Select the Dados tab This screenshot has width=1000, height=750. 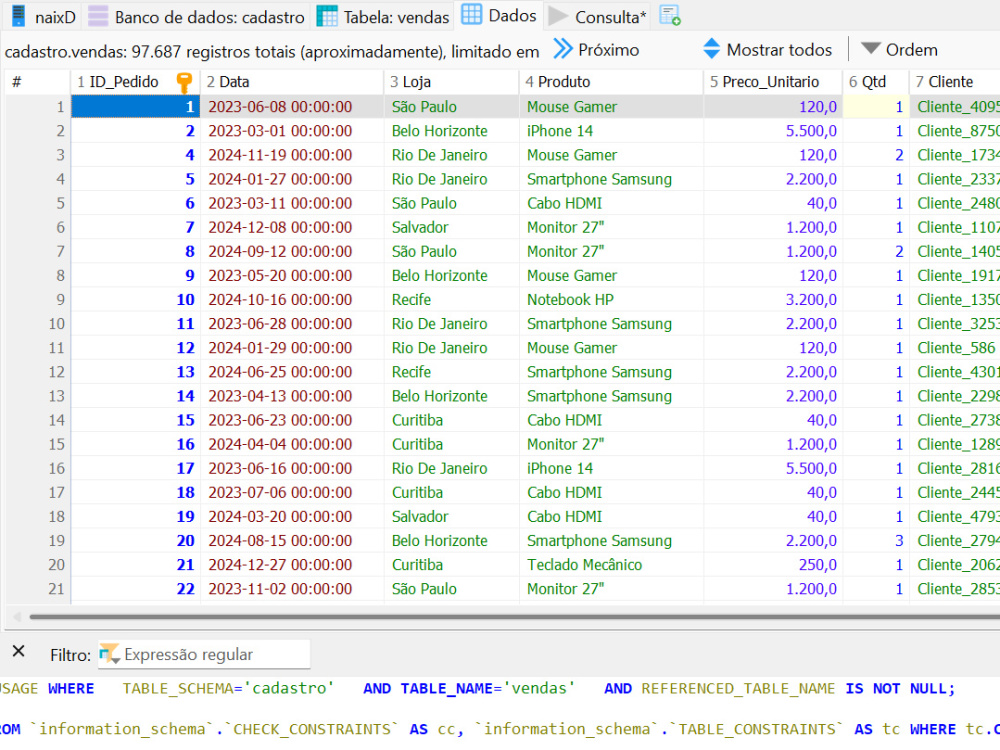499,15
